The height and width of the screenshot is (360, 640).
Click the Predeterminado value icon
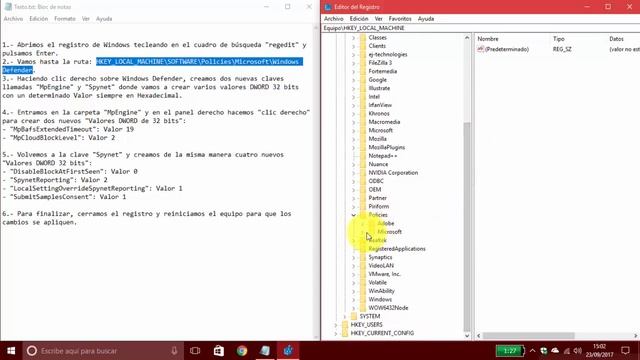(x=480, y=49)
